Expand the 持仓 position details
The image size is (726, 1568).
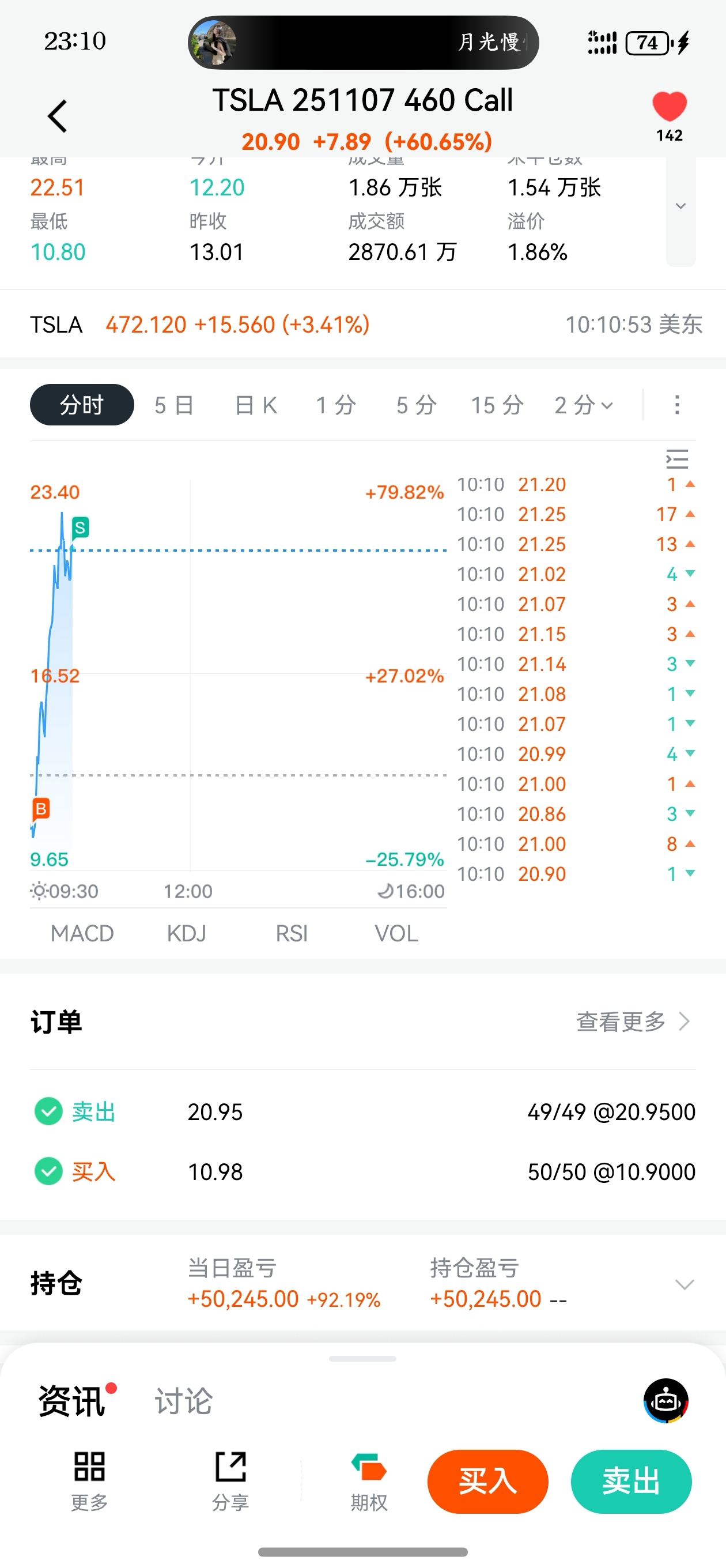684,1284
